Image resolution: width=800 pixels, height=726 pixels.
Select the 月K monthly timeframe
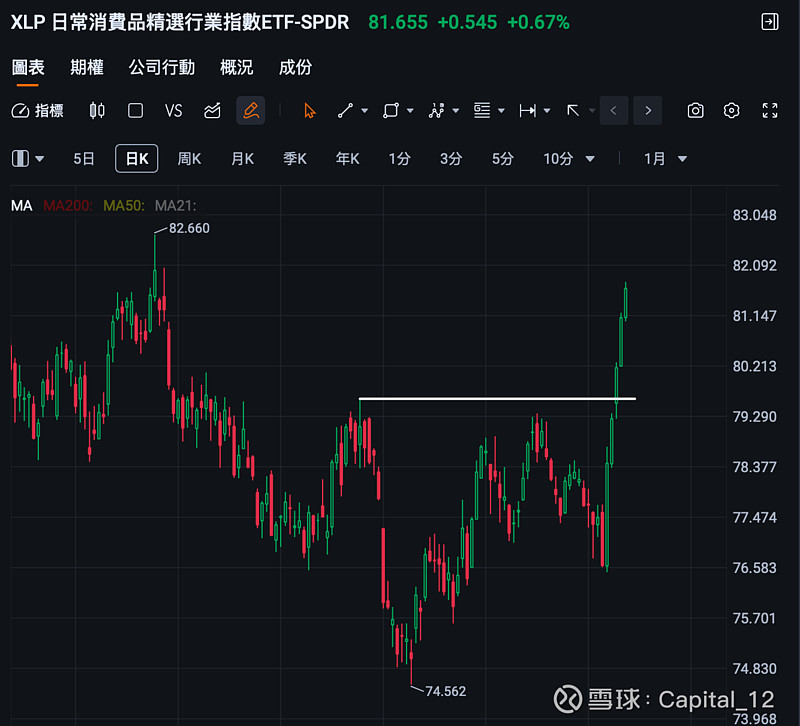242,159
